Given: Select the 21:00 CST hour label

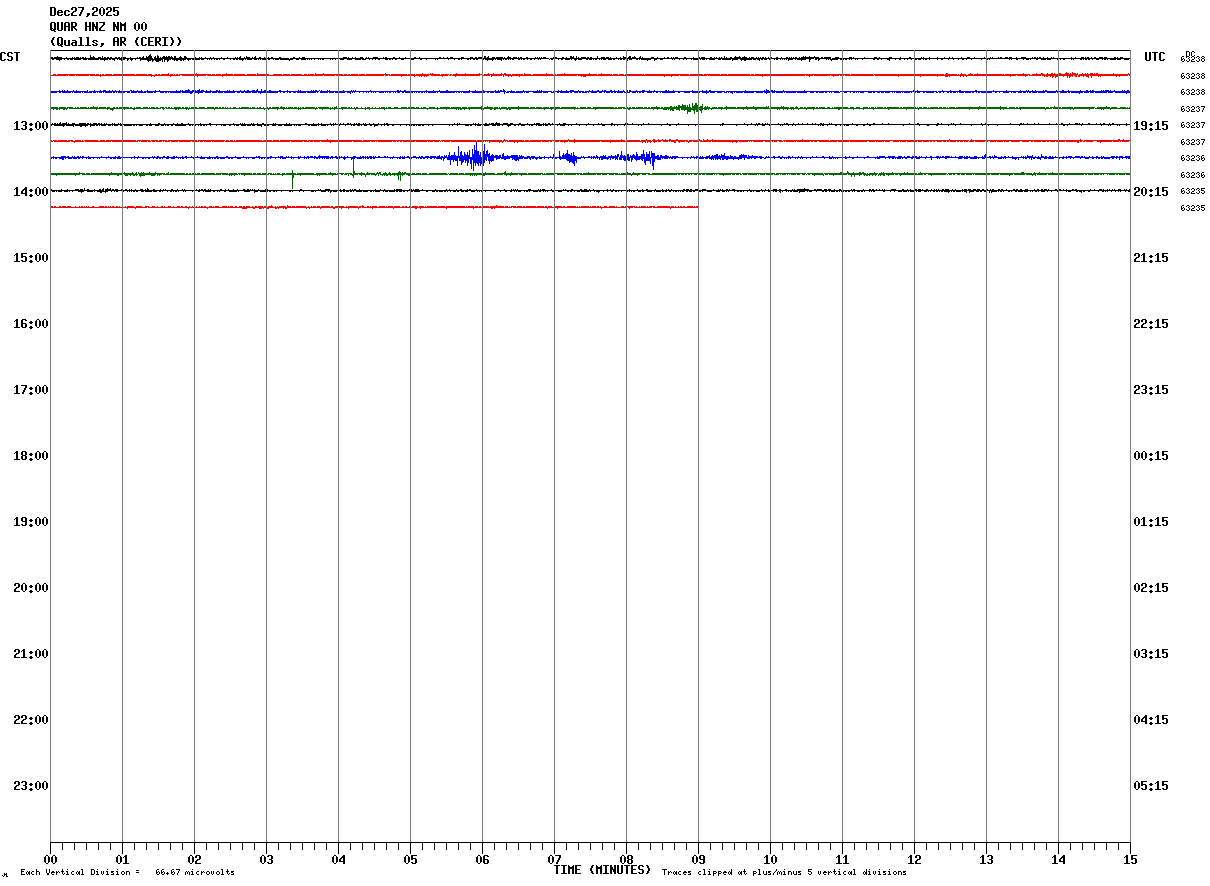Looking at the screenshot, I should 31,654.
